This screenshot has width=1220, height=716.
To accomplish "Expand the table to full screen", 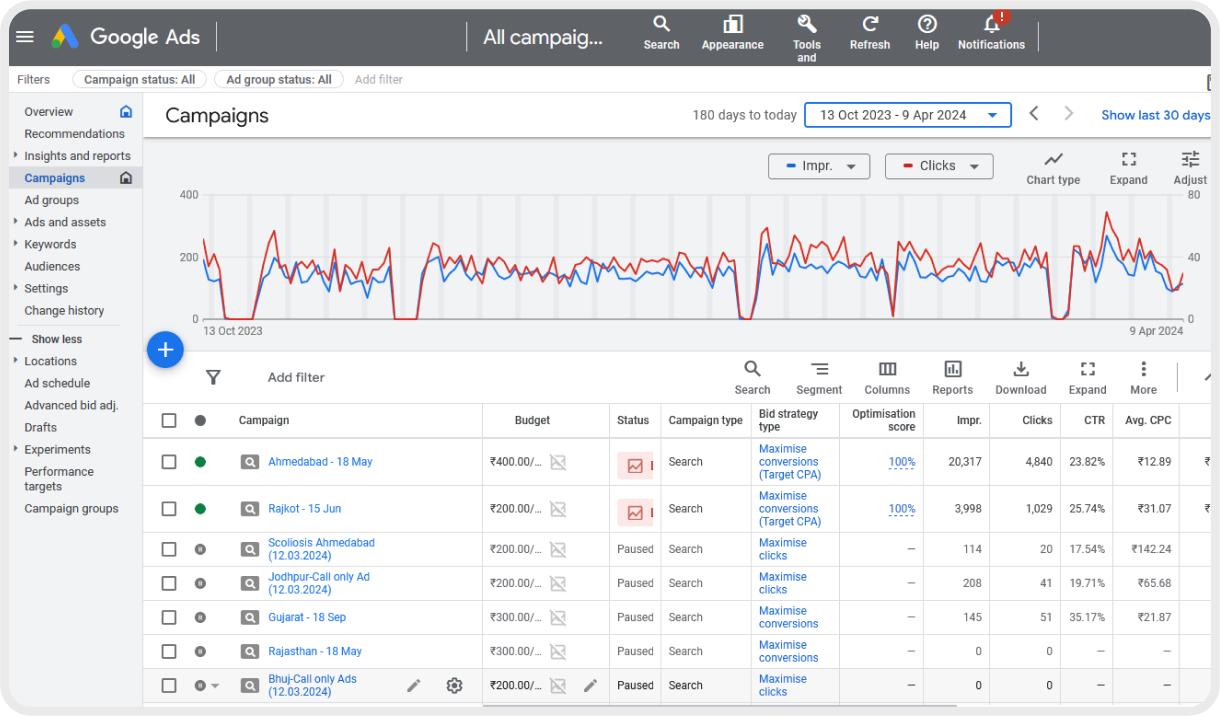I will 1088,378.
